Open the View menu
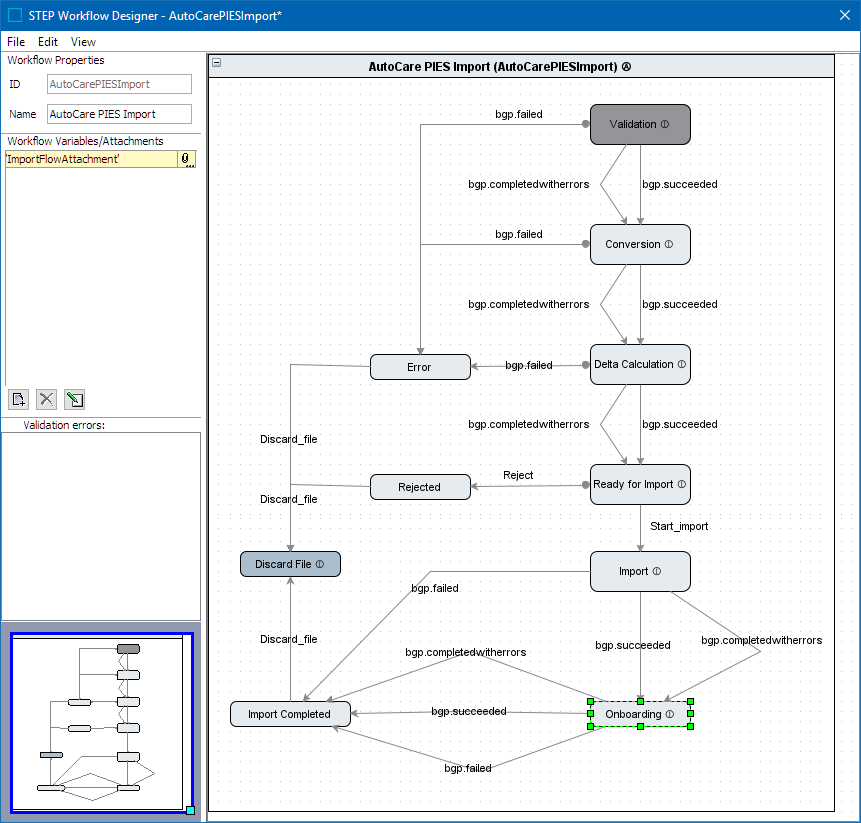 (83, 42)
